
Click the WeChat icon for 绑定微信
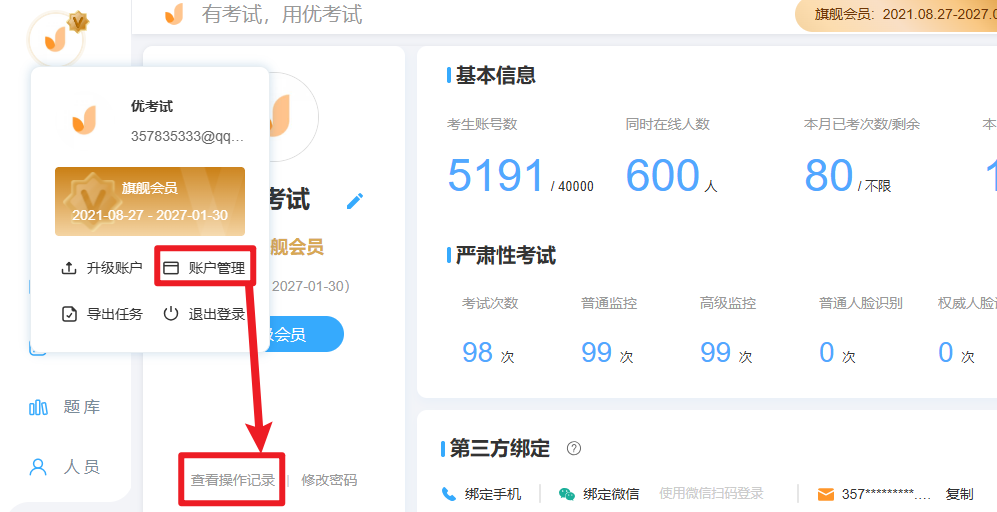(x=567, y=494)
